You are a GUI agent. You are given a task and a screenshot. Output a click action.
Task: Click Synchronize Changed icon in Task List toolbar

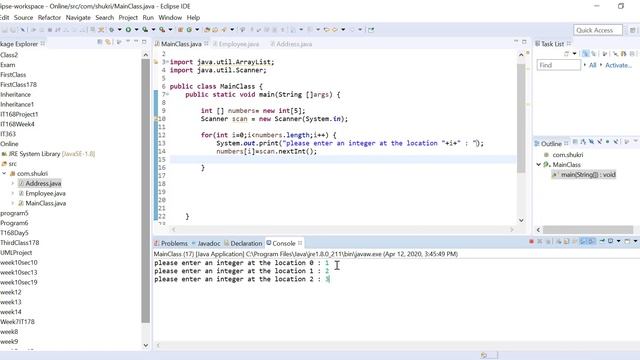tap(623, 53)
